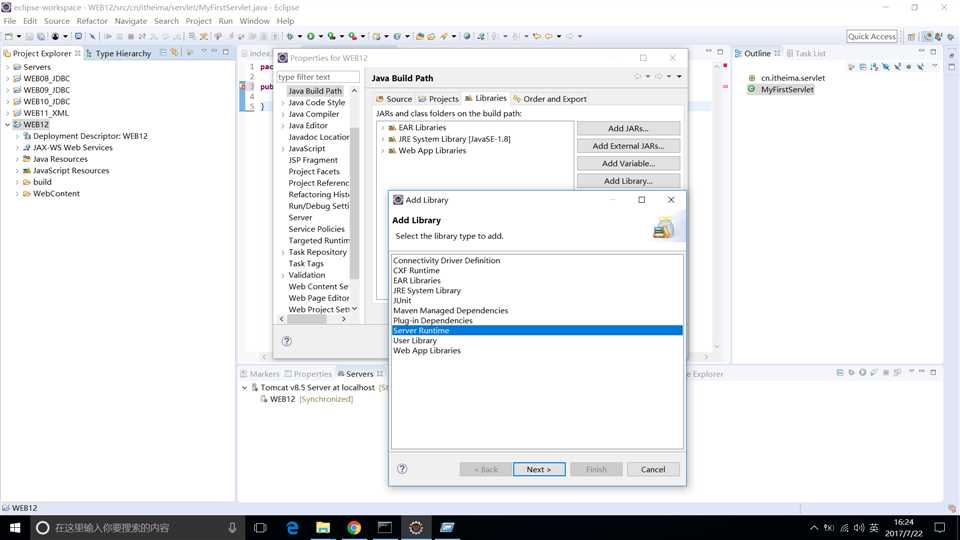
Task: Open the Outline view menu dropdown
Action: pyautogui.click(x=934, y=66)
